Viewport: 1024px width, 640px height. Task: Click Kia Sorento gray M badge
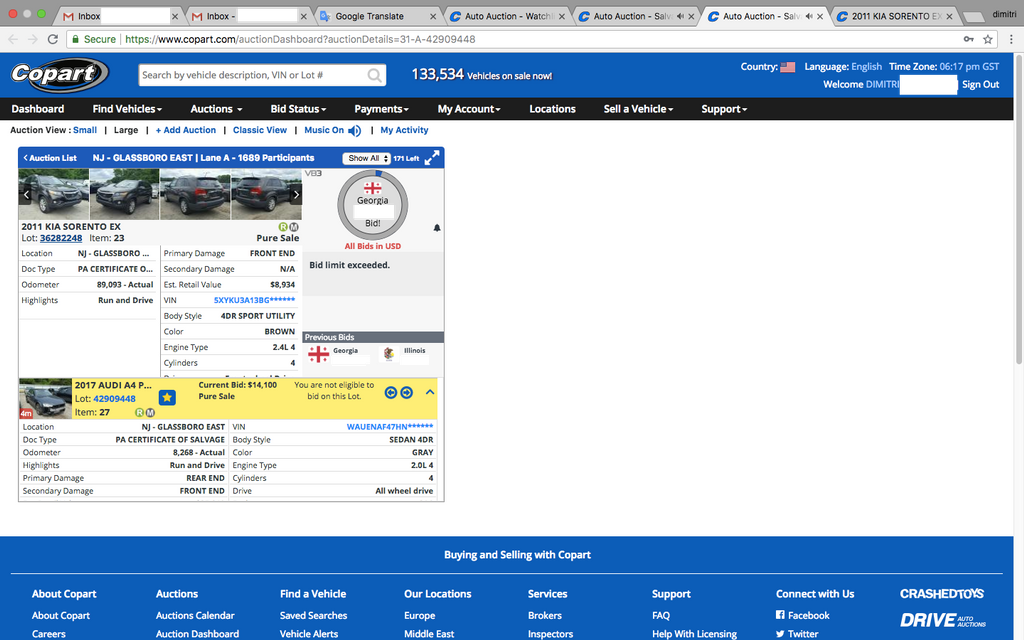294,227
